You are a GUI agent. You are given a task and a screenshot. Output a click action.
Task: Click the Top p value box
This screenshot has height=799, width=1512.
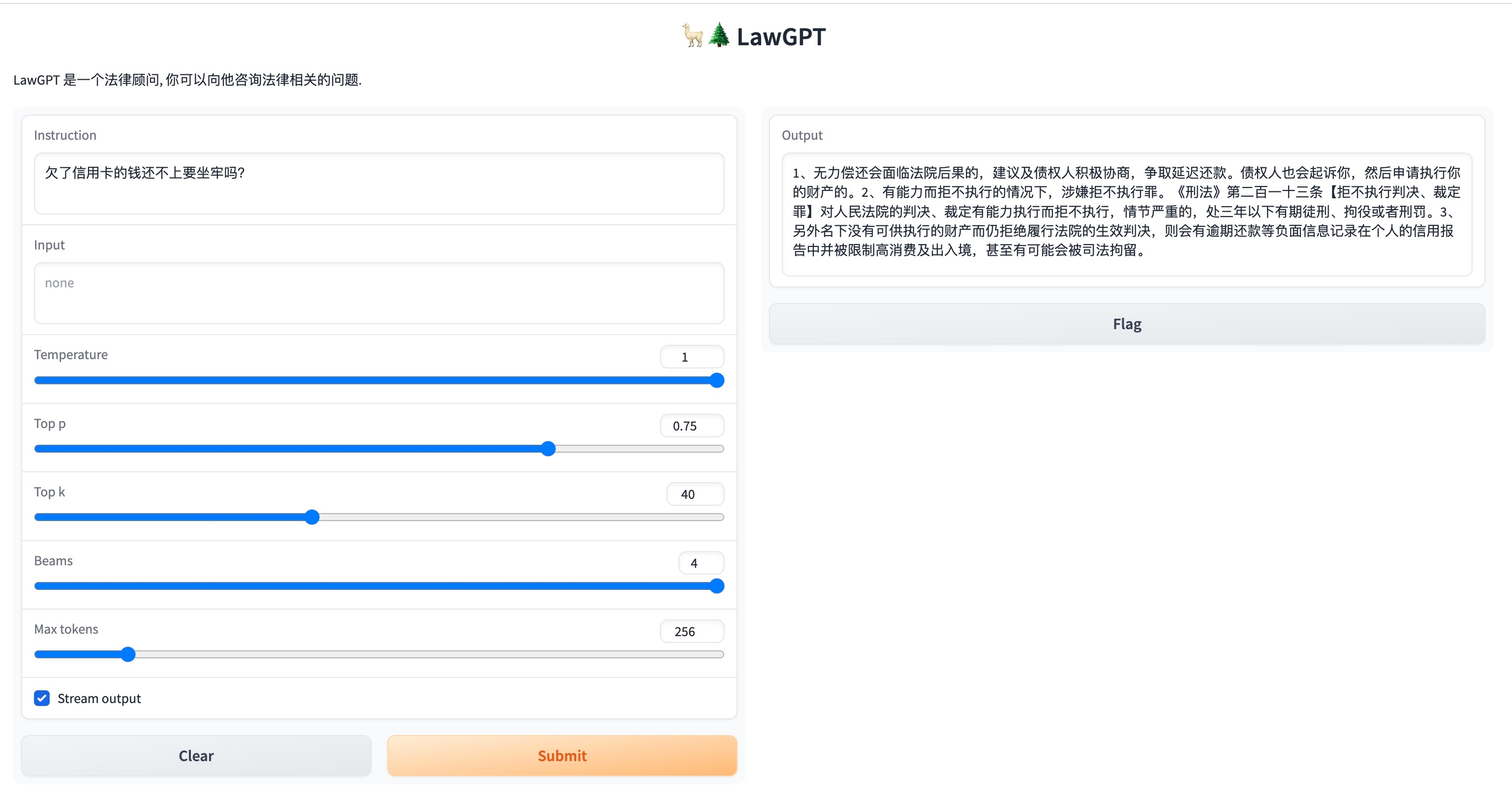(691, 426)
